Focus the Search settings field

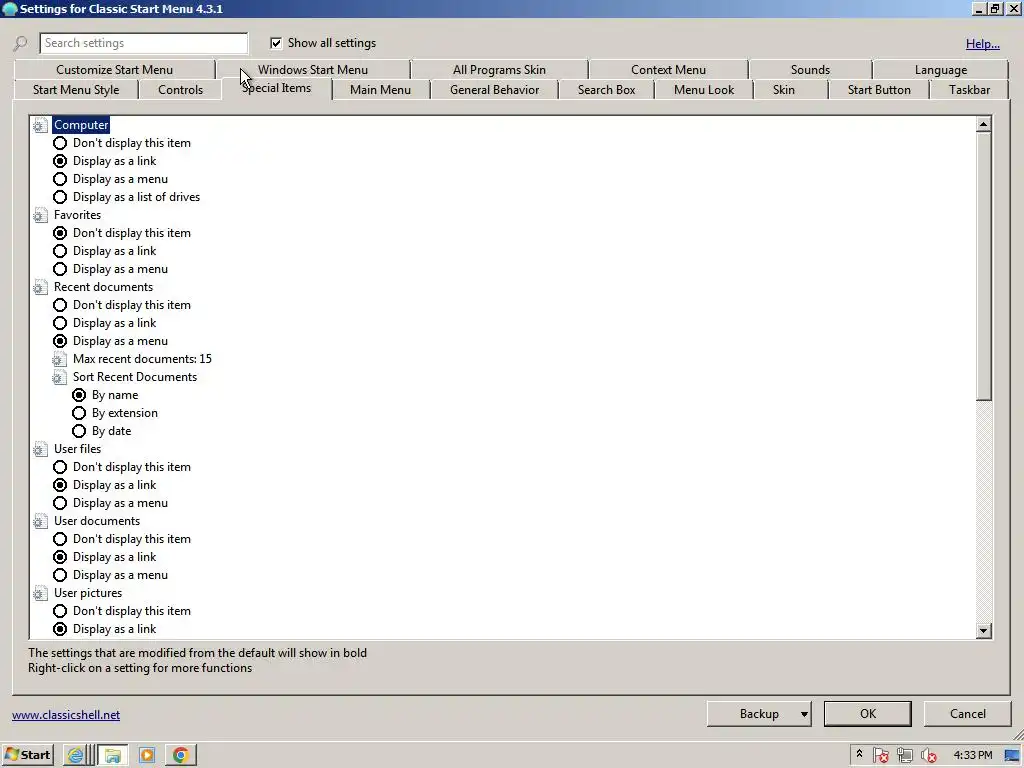tap(144, 43)
